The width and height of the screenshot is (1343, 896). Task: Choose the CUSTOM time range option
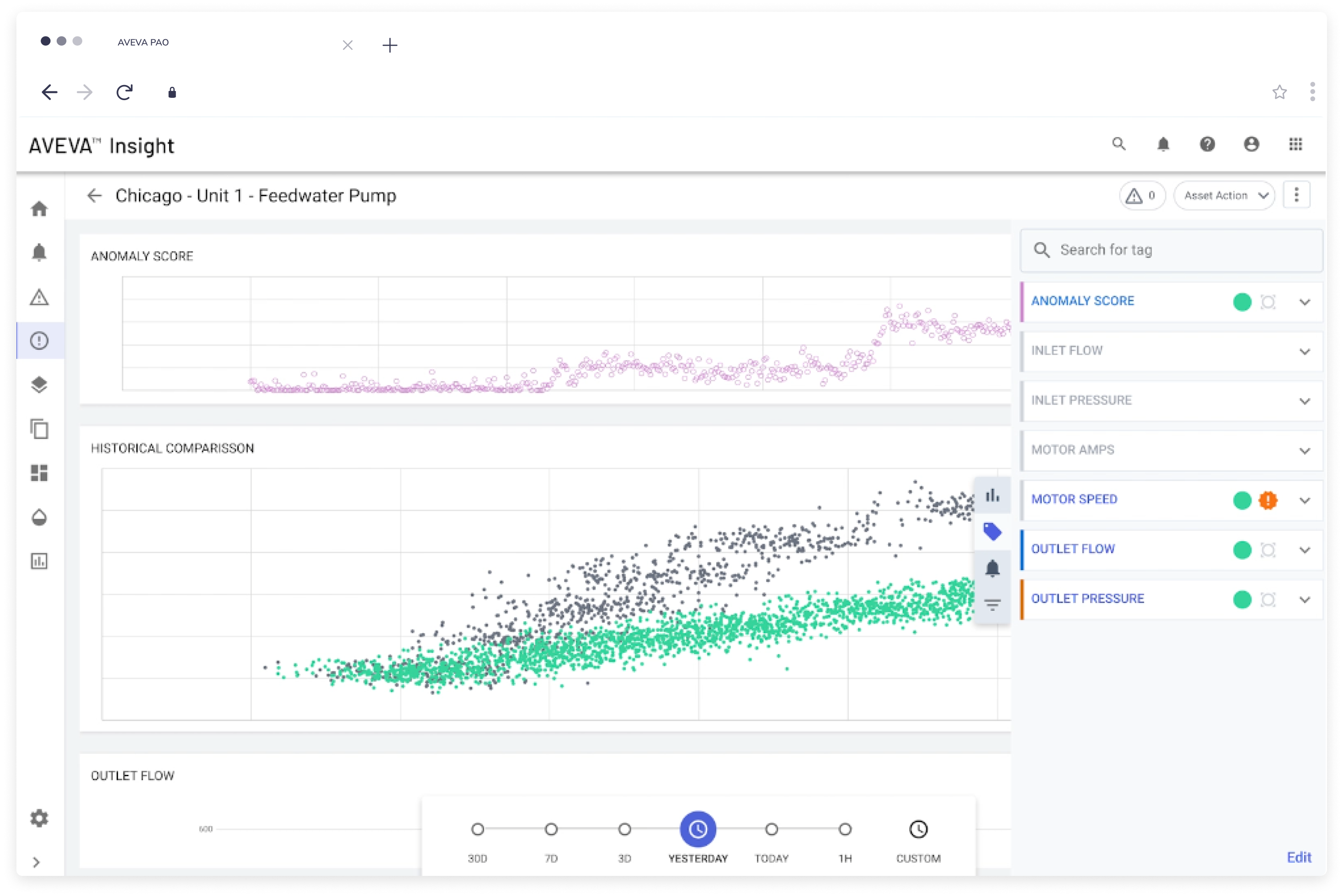pyautogui.click(x=918, y=829)
